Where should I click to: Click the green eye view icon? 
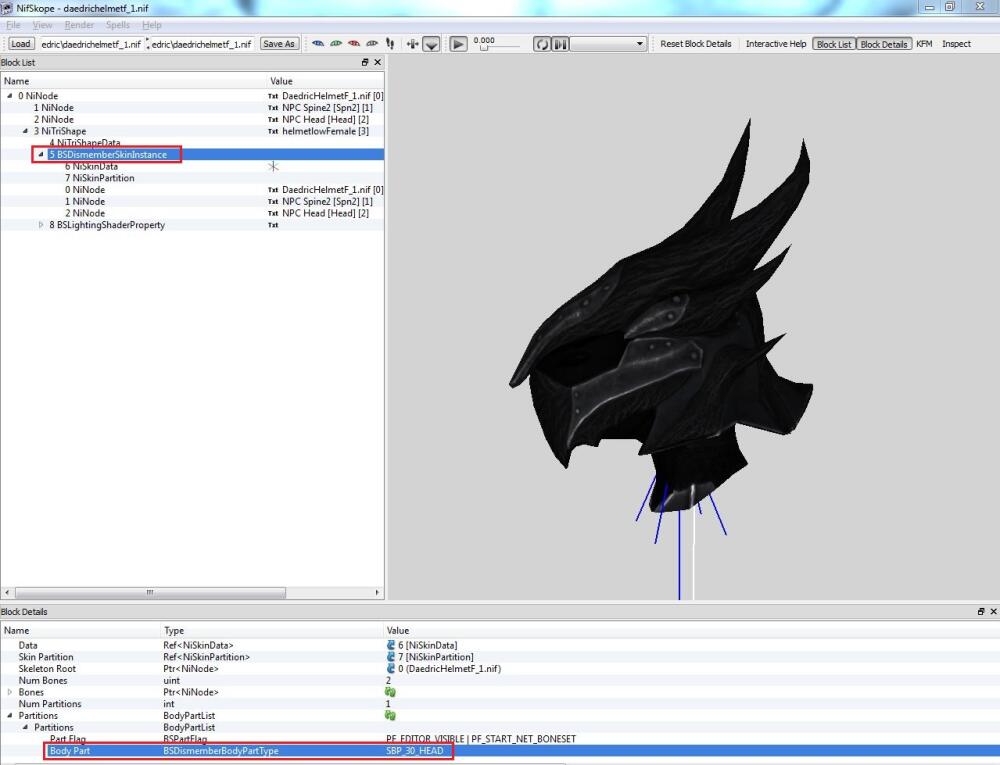click(335, 44)
